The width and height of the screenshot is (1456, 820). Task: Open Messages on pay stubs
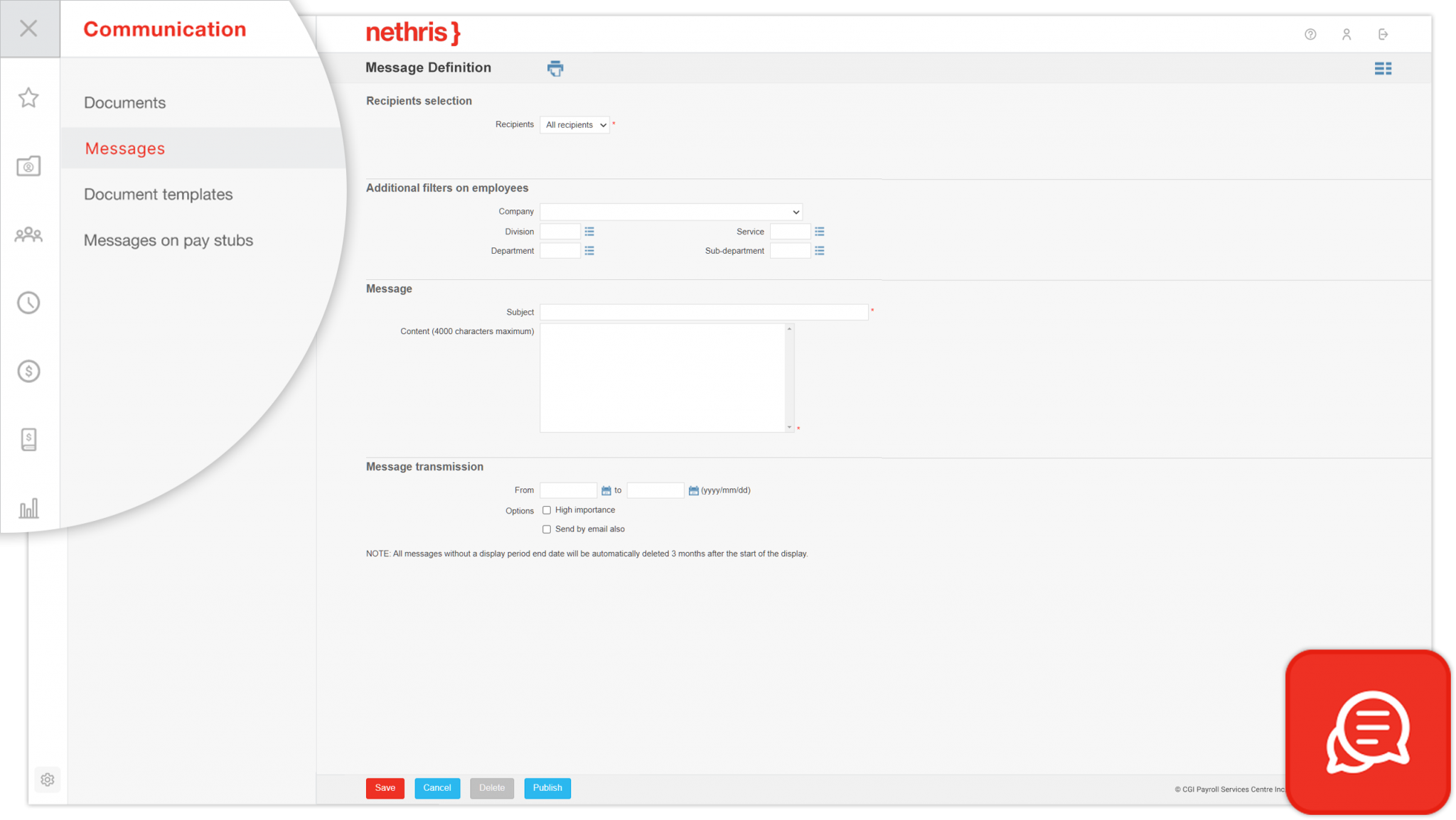pyautogui.click(x=168, y=240)
